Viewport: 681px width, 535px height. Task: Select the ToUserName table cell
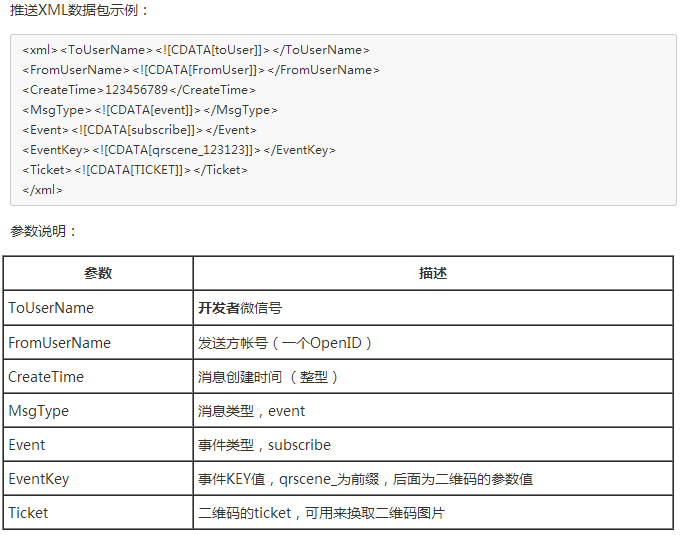click(x=51, y=308)
